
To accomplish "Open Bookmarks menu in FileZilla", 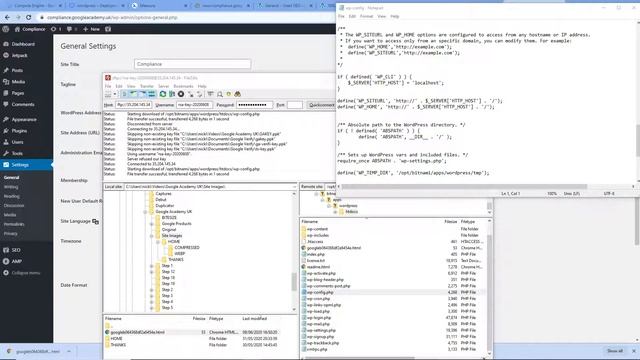I will [183, 86].
